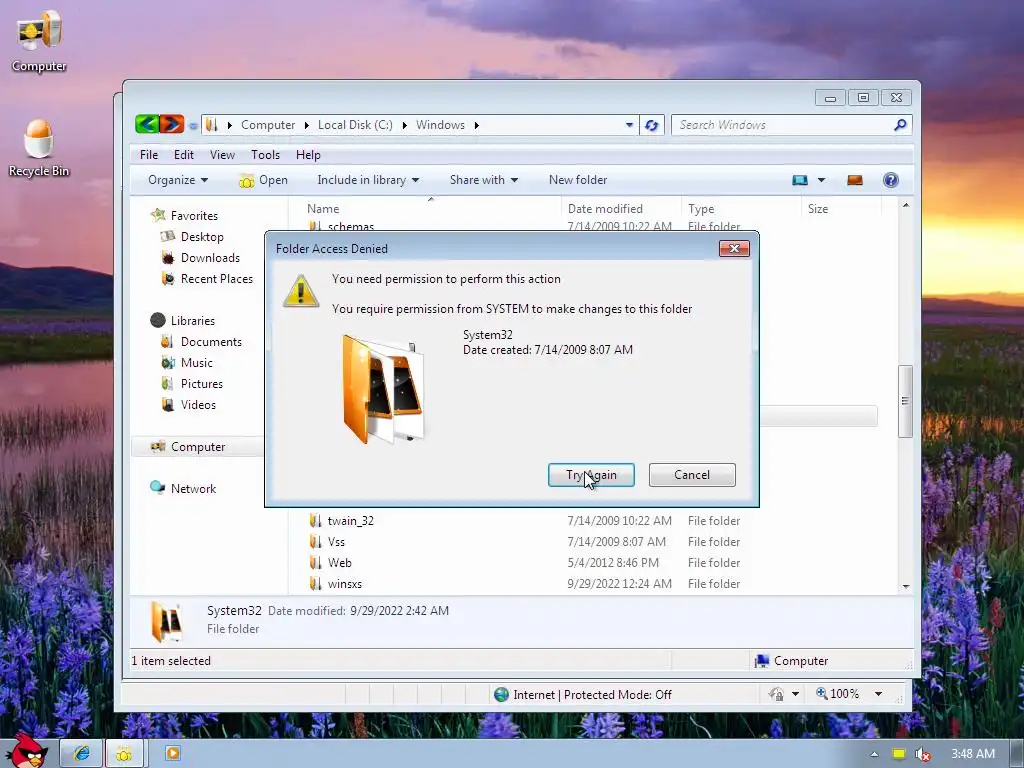This screenshot has width=1024, height=768.
Task: Open the zoom level 100% dropdown
Action: (x=878, y=694)
